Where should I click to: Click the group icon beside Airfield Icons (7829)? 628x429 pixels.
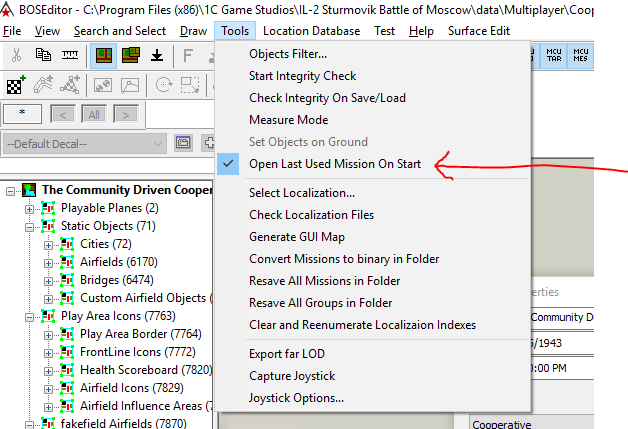[67, 388]
